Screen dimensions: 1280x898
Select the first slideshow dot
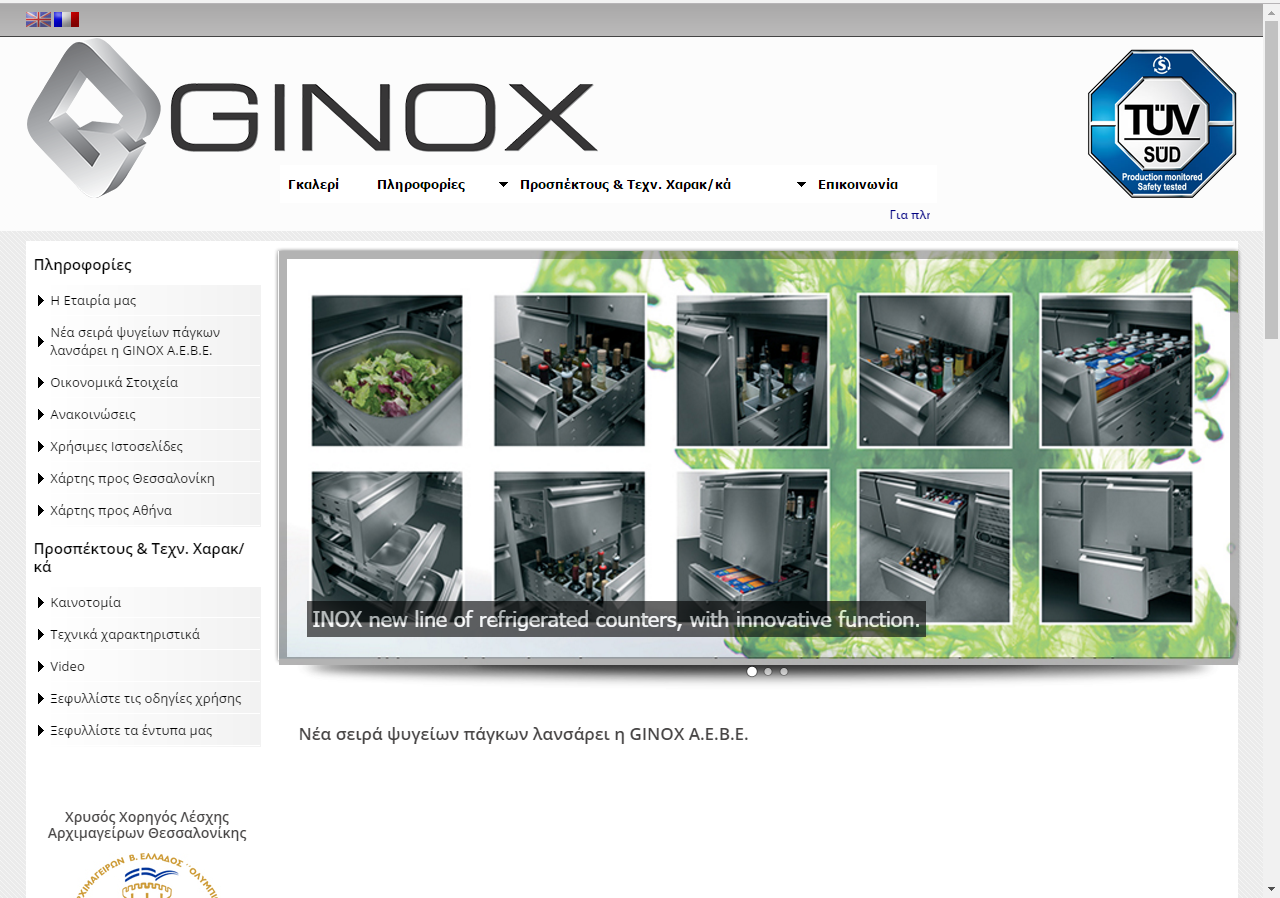[752, 671]
